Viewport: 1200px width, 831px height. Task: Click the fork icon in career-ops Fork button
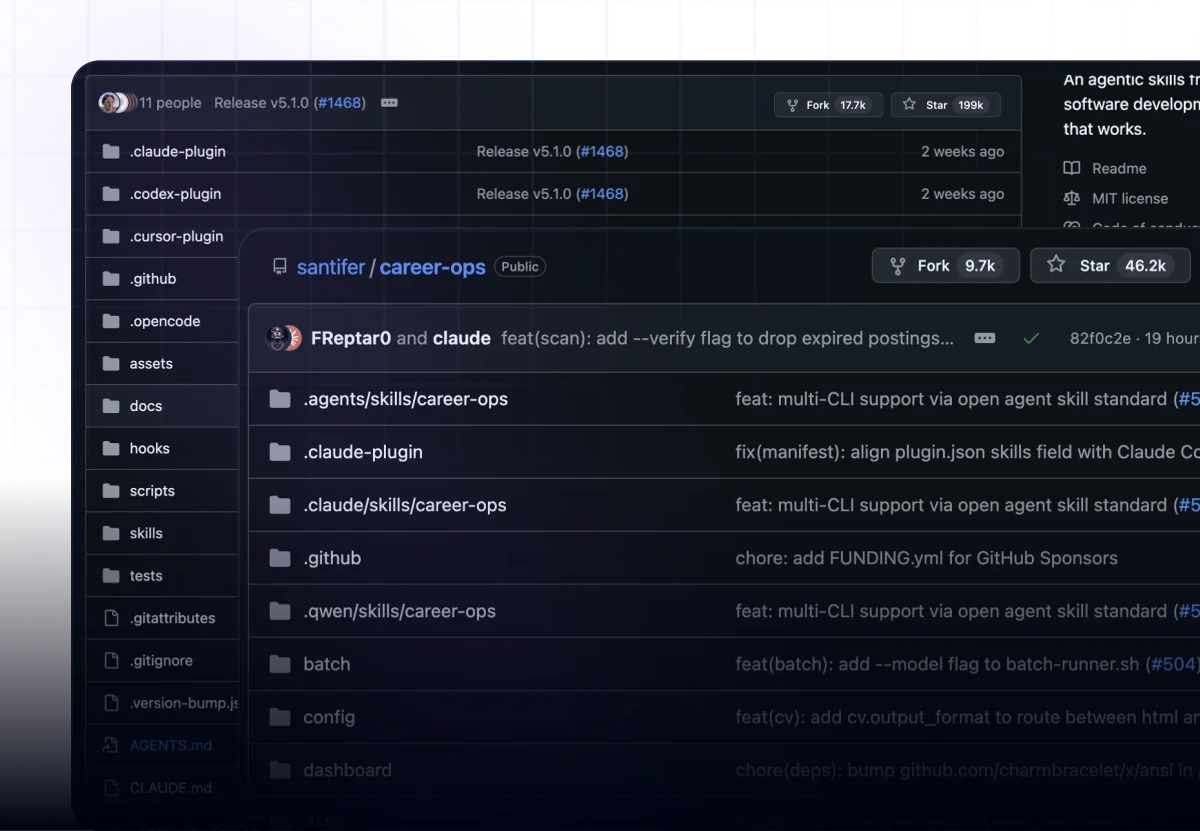pos(899,266)
